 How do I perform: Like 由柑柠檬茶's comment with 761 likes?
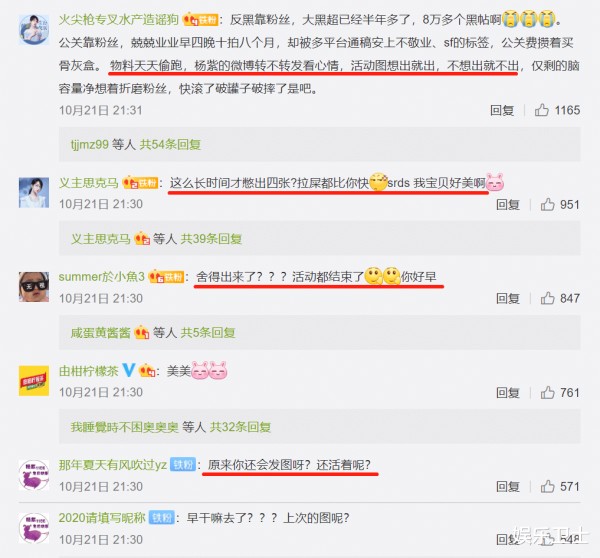(x=548, y=392)
